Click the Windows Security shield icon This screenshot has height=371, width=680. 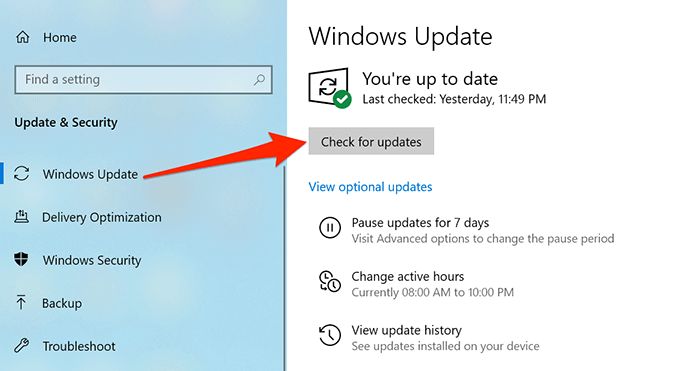(21, 260)
